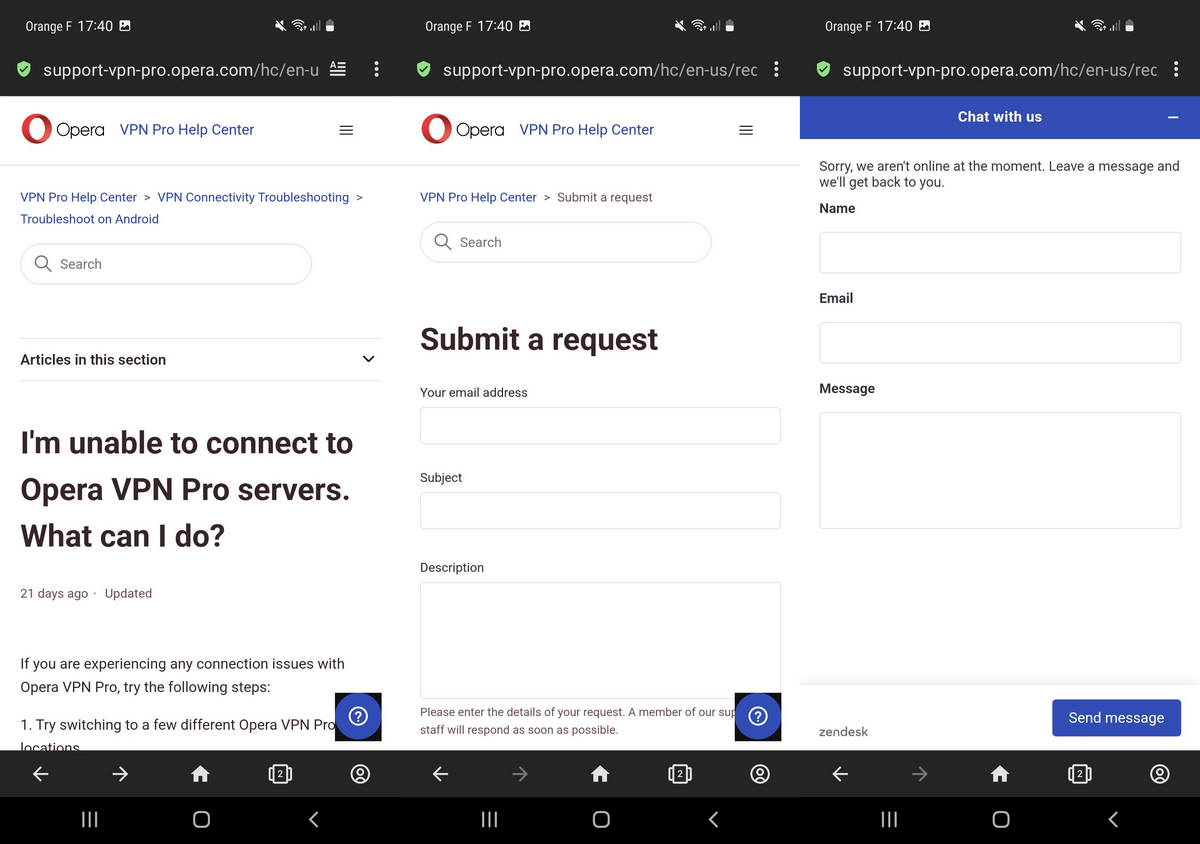Tap the address bar URL on the right screen

[x=1000, y=70]
